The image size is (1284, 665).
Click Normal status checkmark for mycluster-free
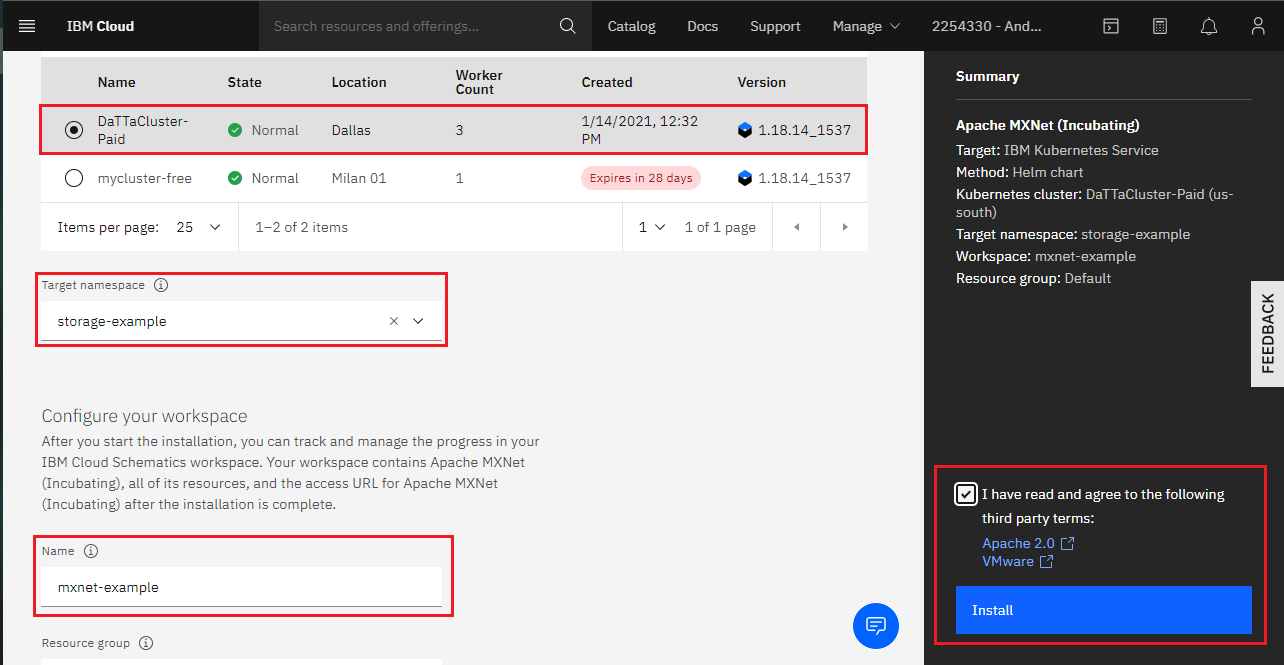235,178
